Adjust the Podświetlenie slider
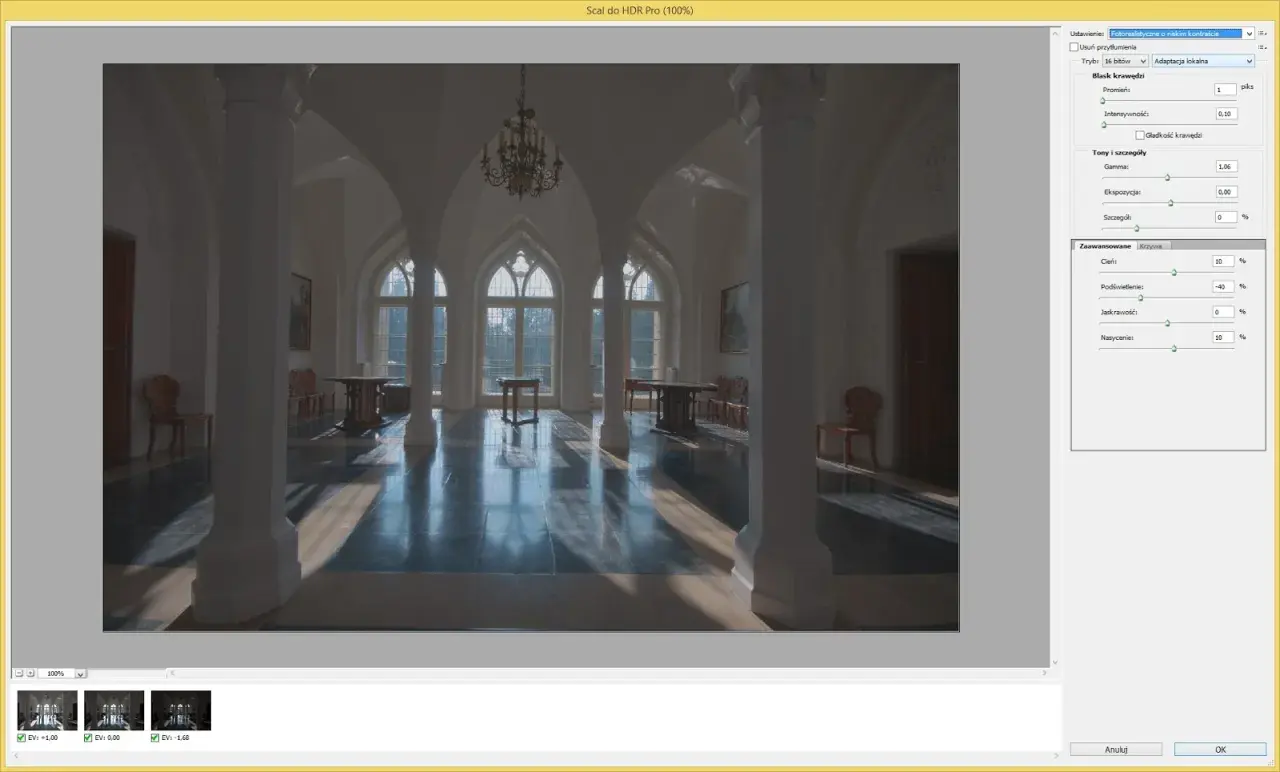 [1140, 297]
